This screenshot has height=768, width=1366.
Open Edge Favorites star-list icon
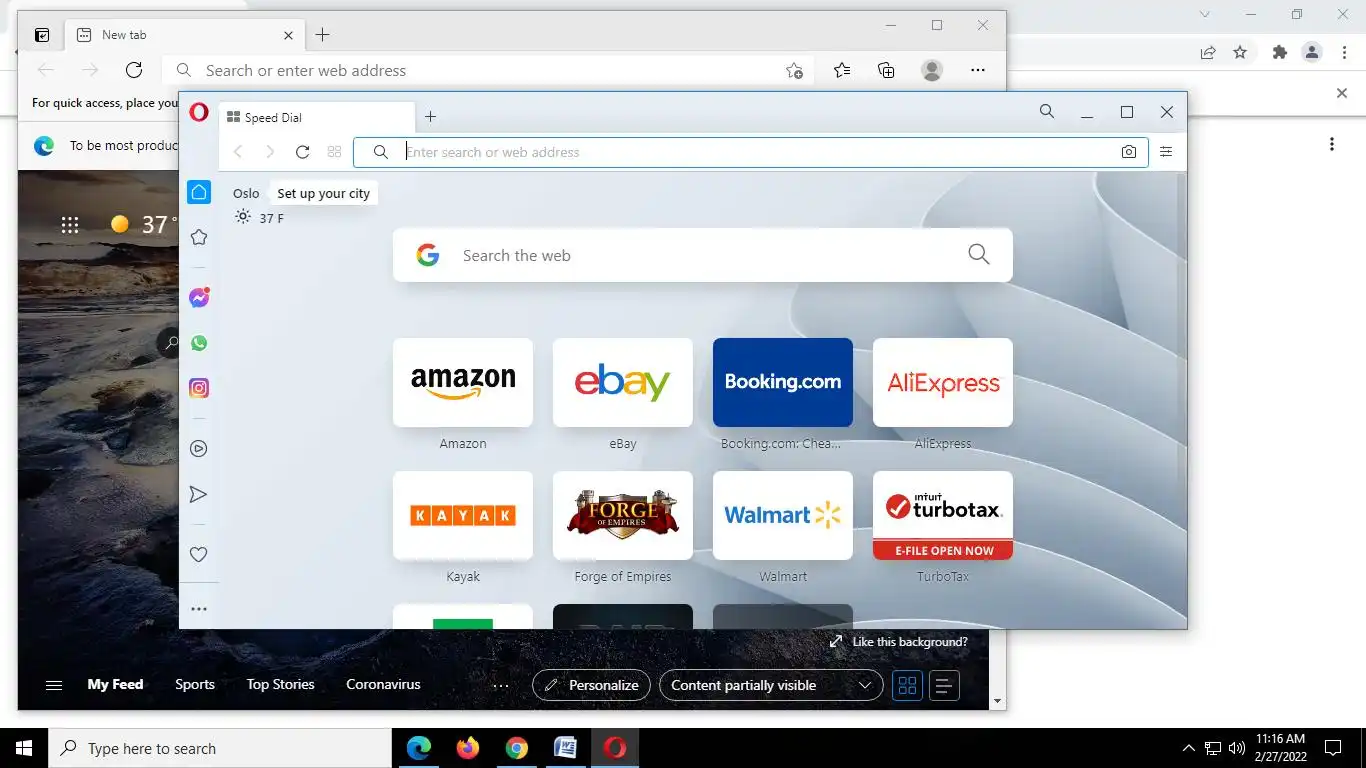(842, 70)
